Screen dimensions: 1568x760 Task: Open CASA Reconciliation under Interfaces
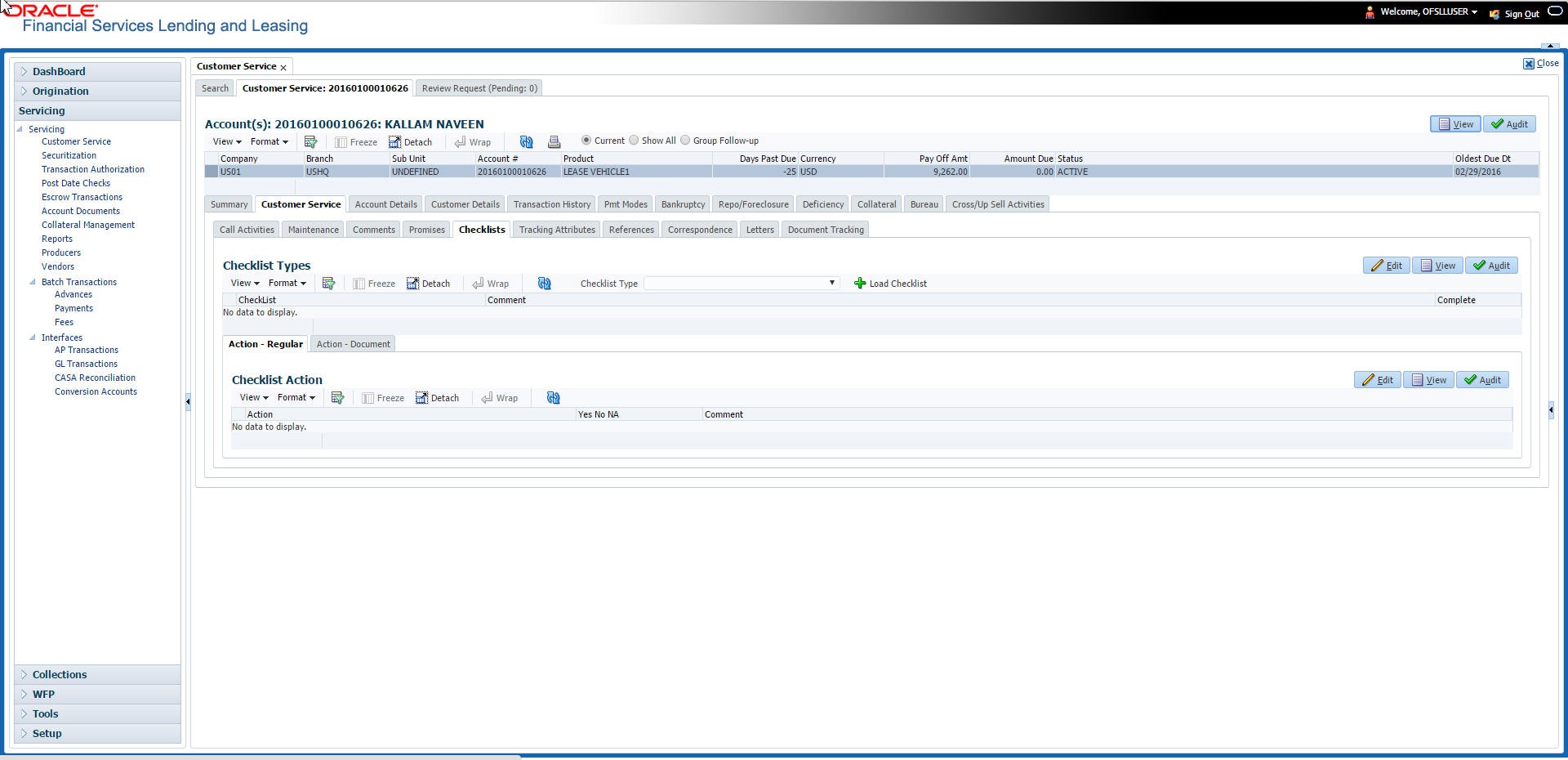click(95, 378)
